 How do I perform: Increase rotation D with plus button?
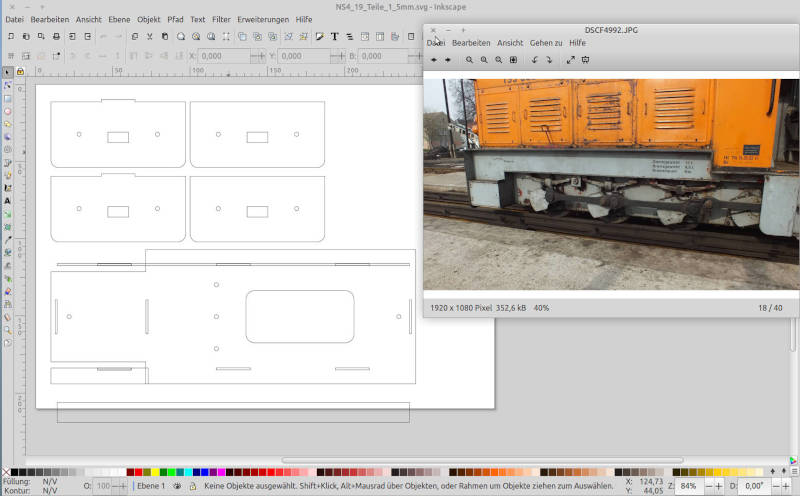786,486
